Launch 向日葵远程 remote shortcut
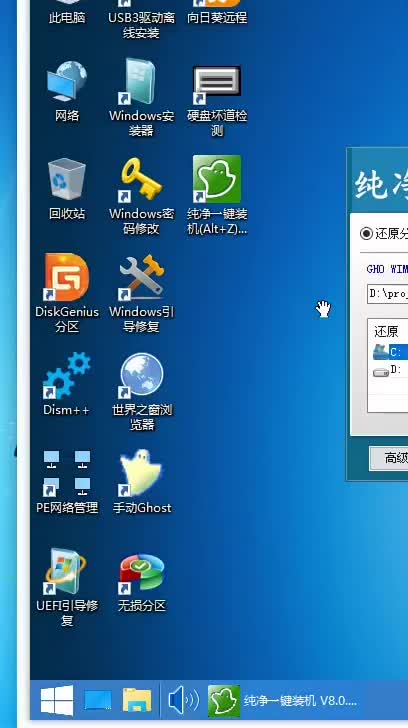 [217, 12]
